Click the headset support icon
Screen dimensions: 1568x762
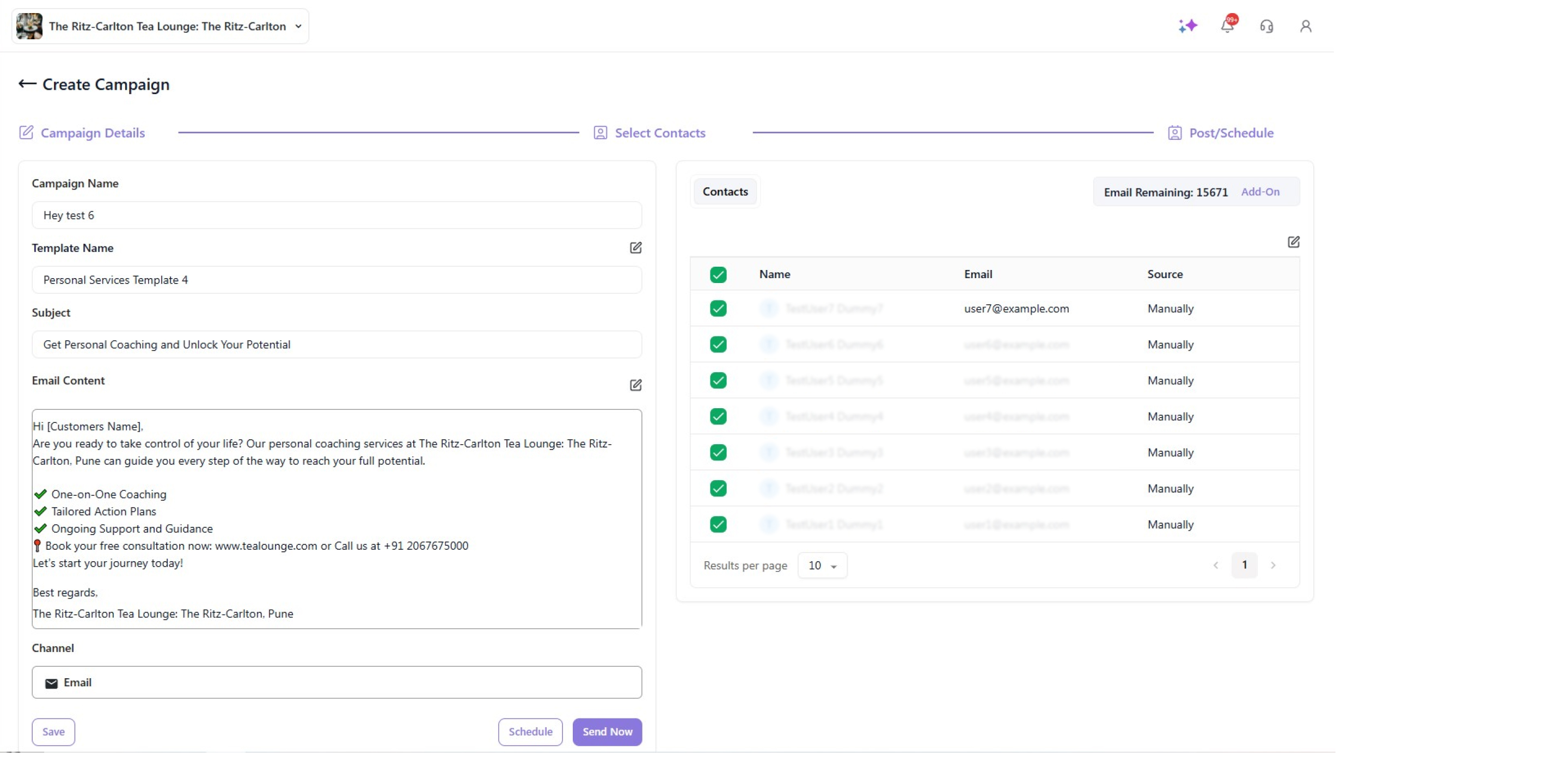pos(1266,26)
